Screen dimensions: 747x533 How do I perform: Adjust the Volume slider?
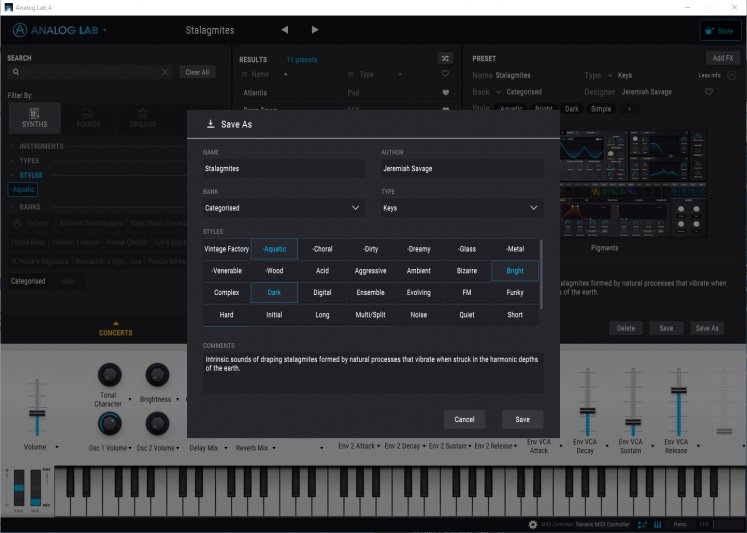tap(37, 413)
